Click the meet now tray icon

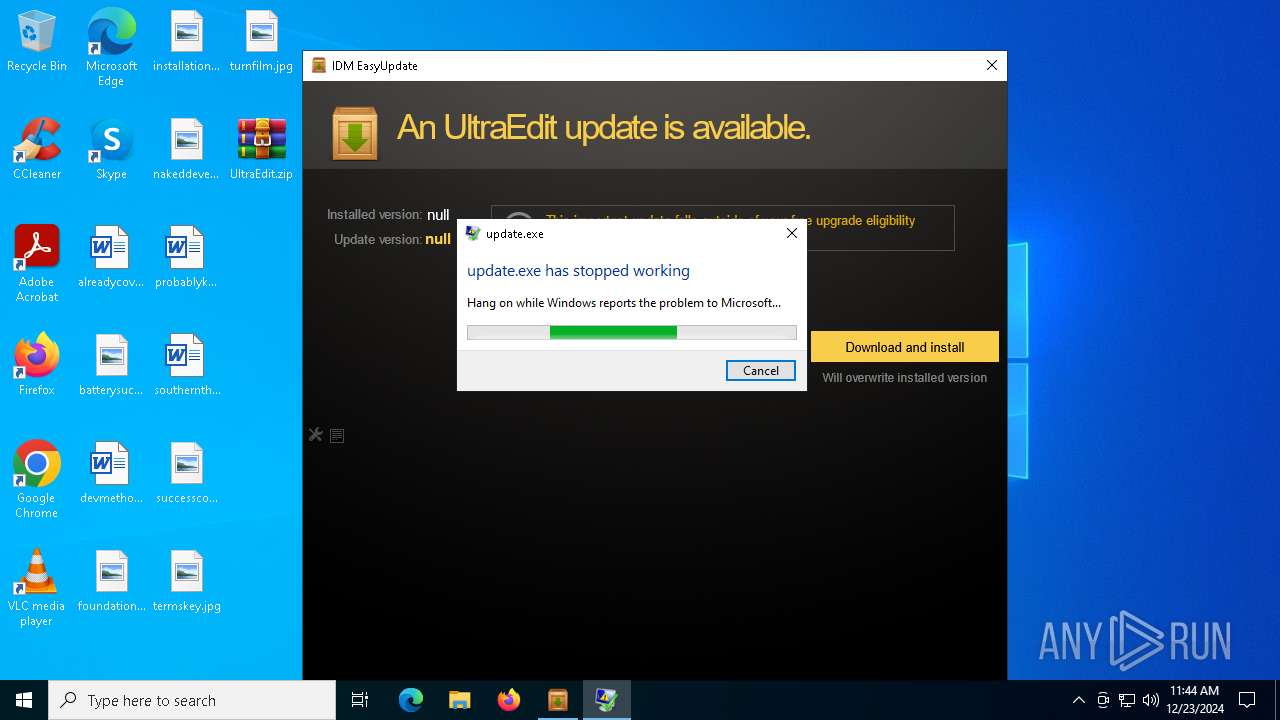(1103, 700)
